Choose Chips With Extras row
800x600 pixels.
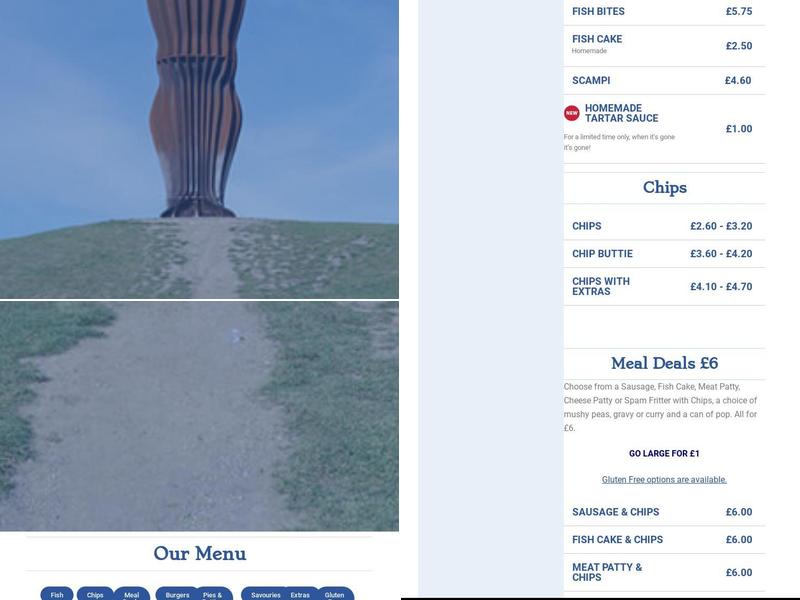(664, 286)
